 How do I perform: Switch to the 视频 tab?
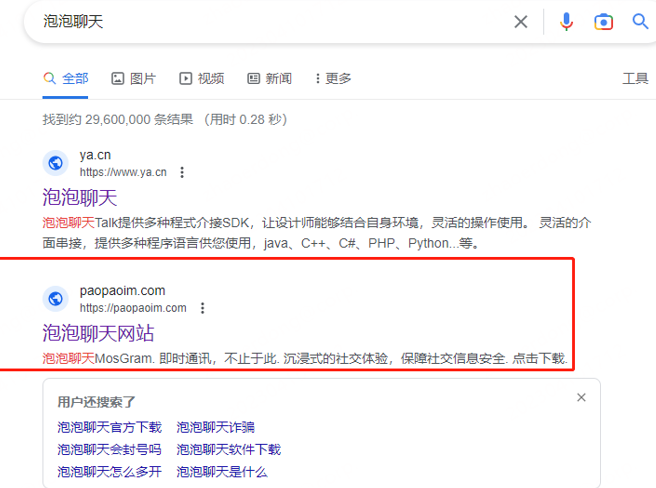tap(202, 78)
